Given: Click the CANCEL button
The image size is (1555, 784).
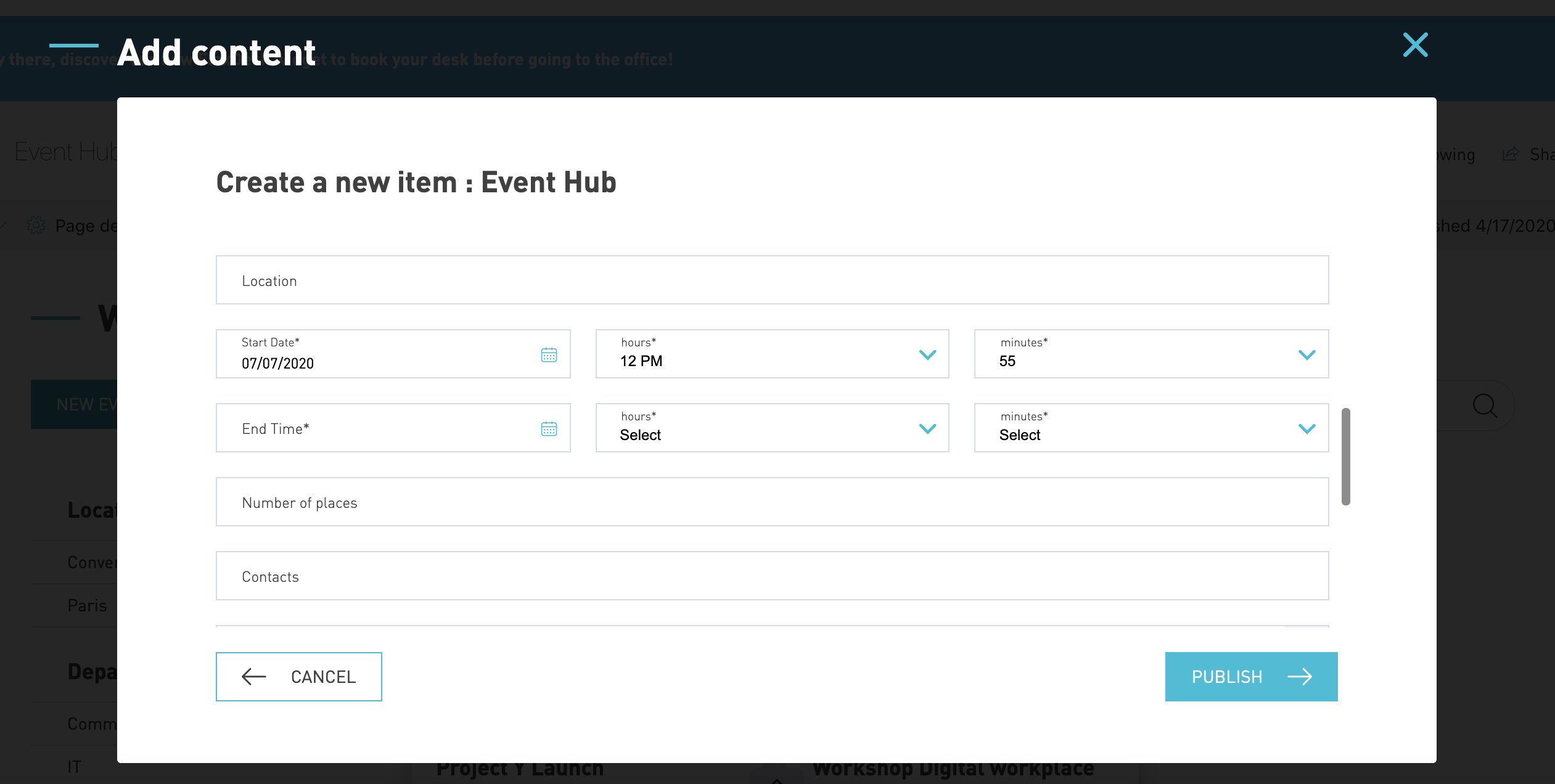Looking at the screenshot, I should pos(299,677).
